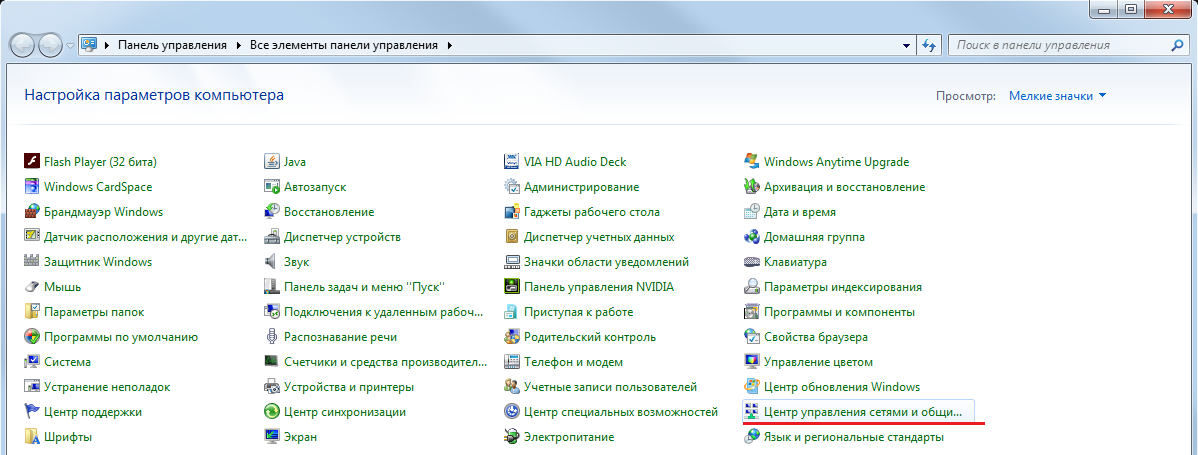Open the Приступая к работе link
Screen dimensions: 1198x455
[x=578, y=312]
